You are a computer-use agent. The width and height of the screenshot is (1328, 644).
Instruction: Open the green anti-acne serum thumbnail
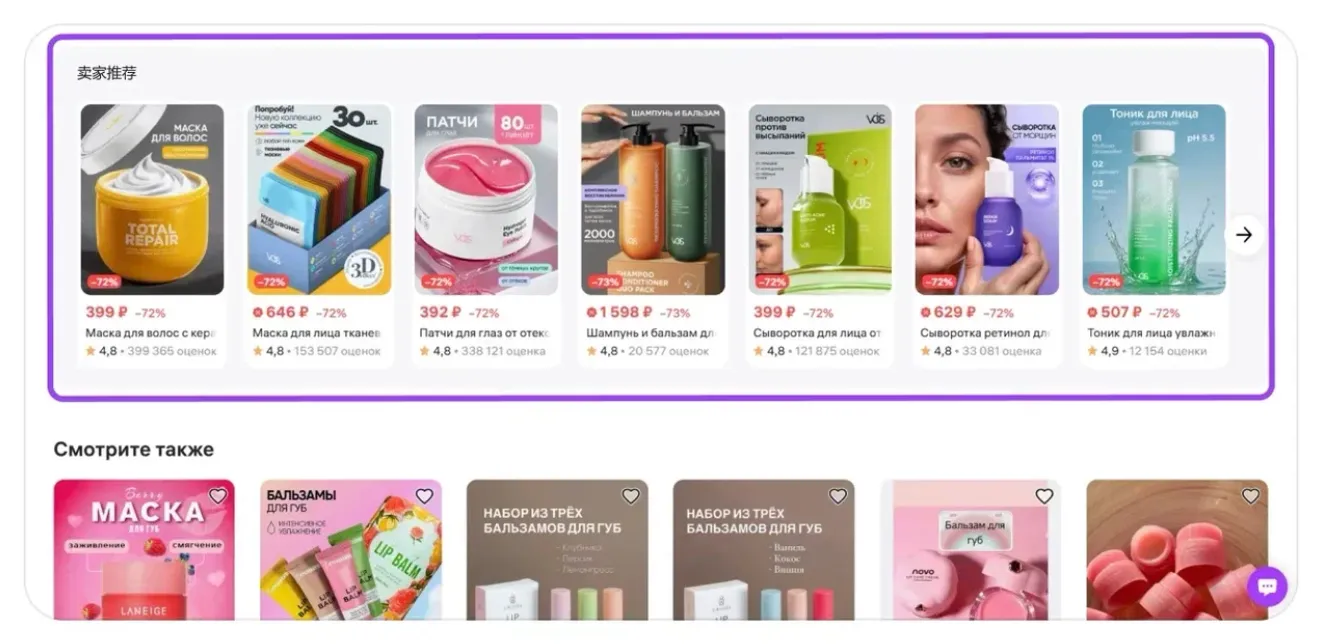click(820, 199)
